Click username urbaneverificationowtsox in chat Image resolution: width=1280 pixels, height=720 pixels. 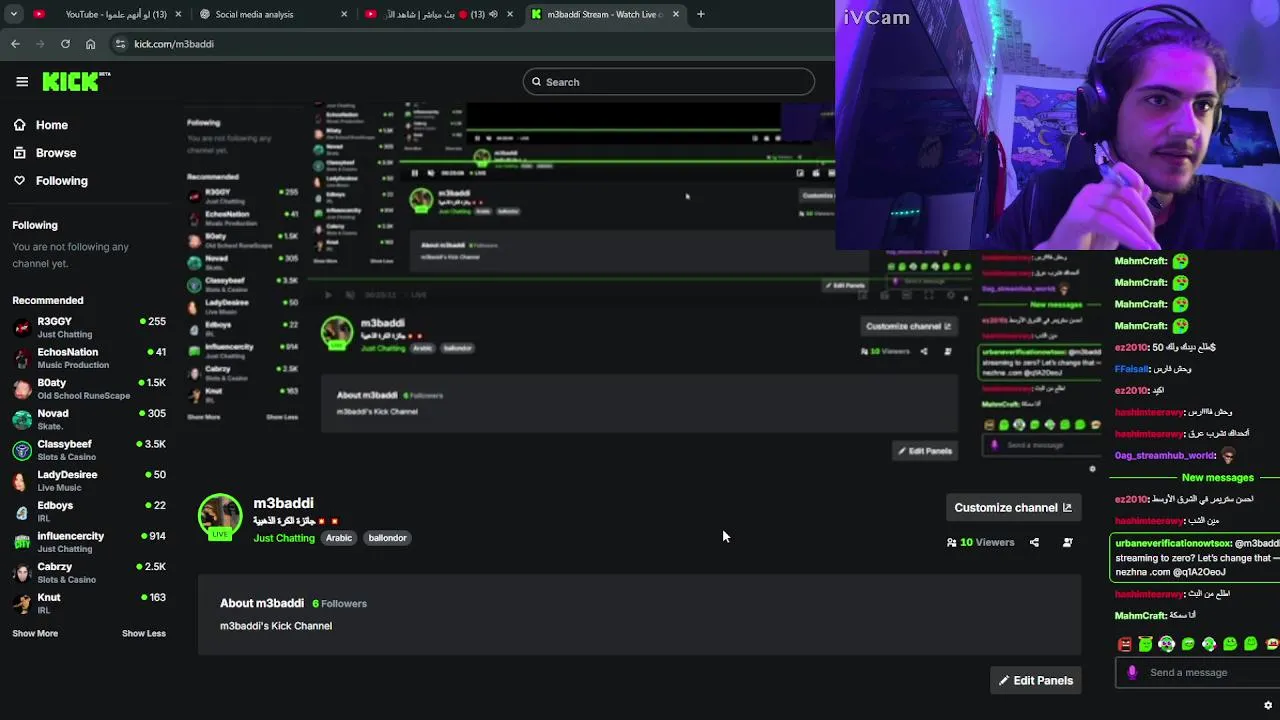click(1173, 544)
